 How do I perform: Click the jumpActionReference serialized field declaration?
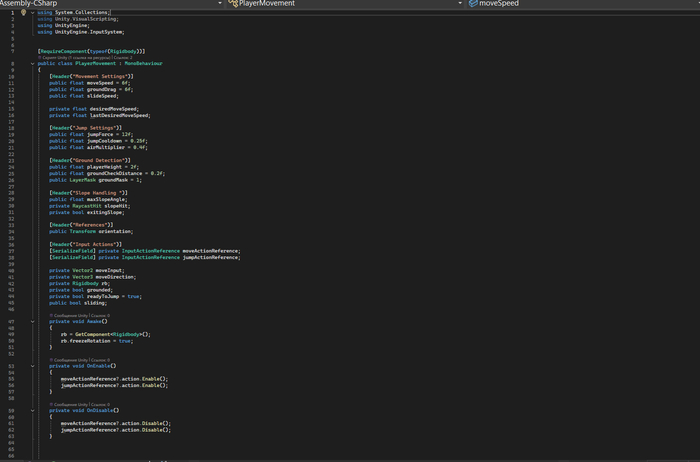pyautogui.click(x=211, y=257)
